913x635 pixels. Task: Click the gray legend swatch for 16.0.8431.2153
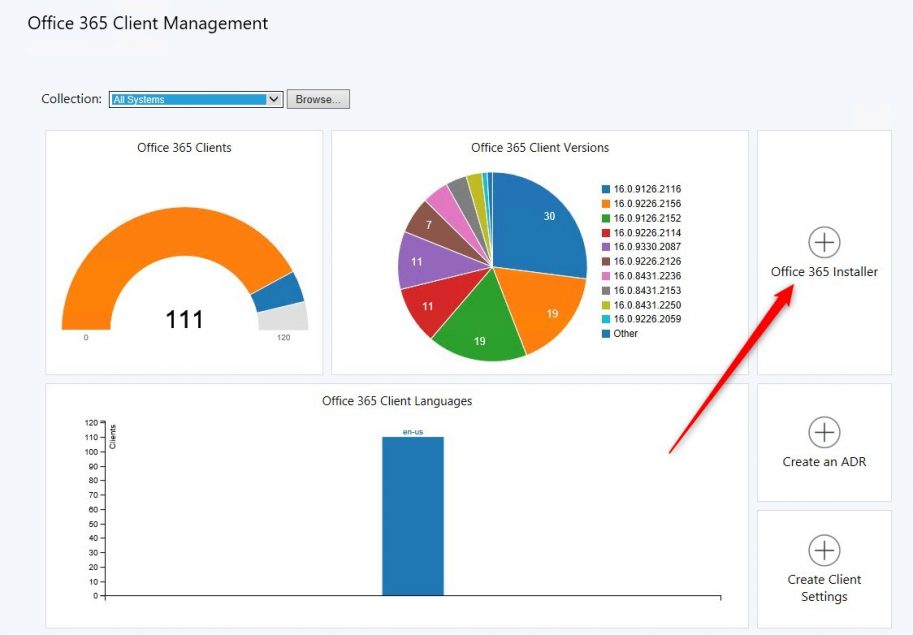[606, 290]
